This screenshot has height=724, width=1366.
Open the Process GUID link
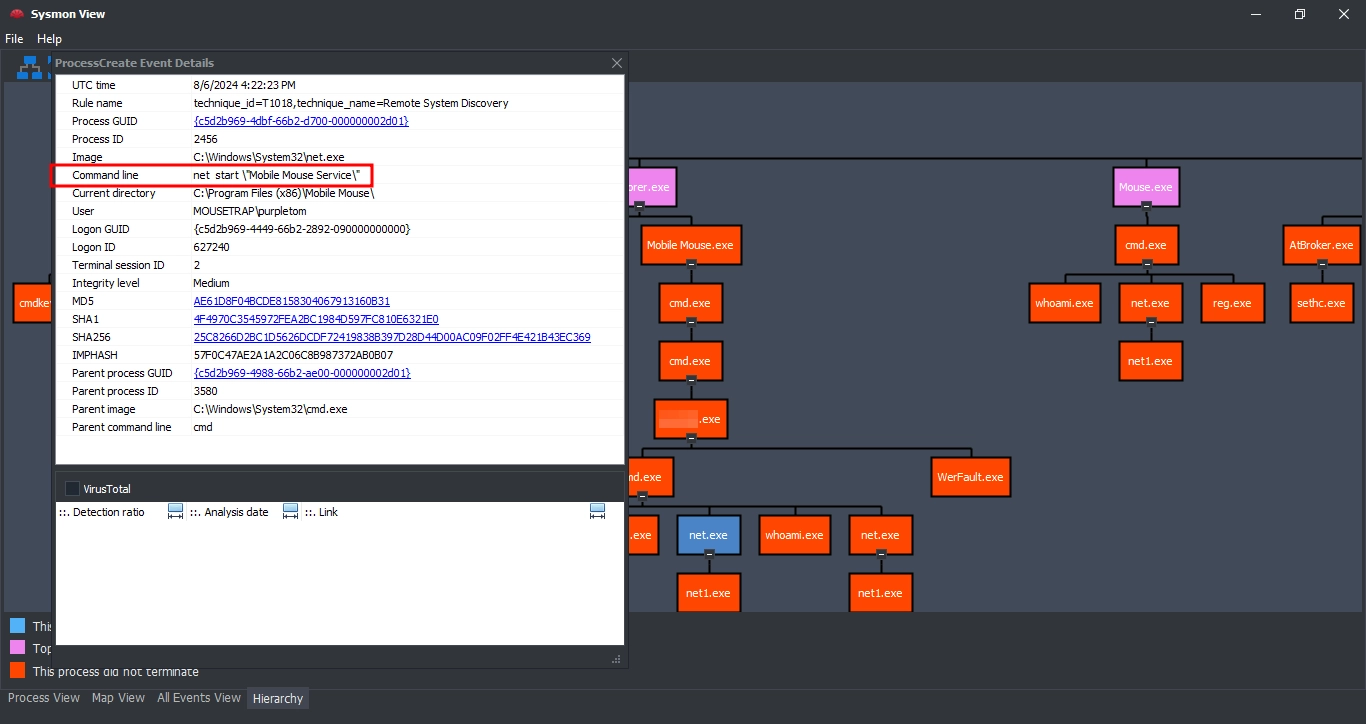pyautogui.click(x=301, y=121)
